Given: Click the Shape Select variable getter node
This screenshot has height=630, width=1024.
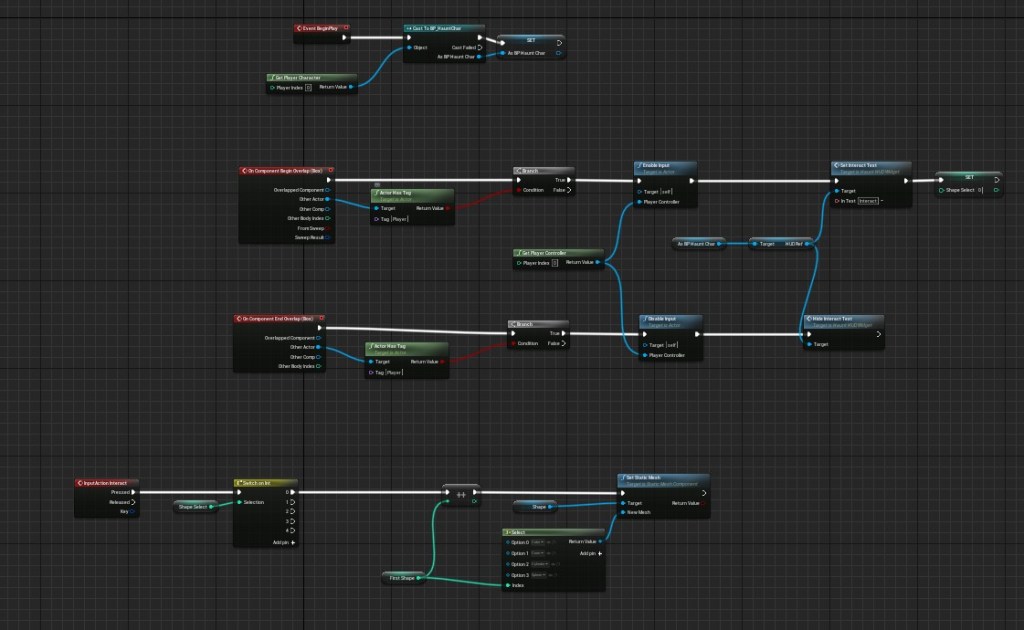Looking at the screenshot, I should point(192,506).
